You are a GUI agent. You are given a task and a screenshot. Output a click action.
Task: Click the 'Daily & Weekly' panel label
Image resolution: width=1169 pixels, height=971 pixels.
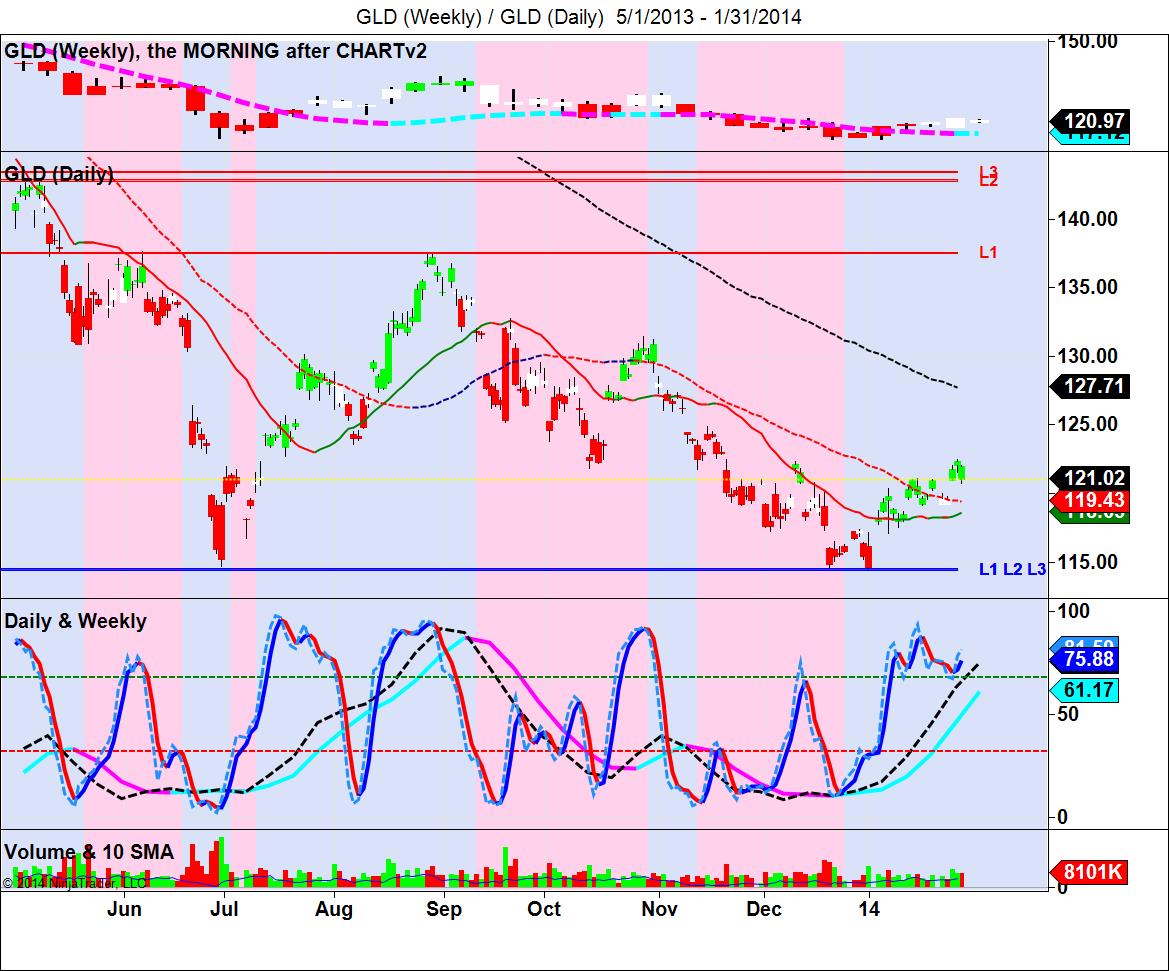tap(75, 620)
